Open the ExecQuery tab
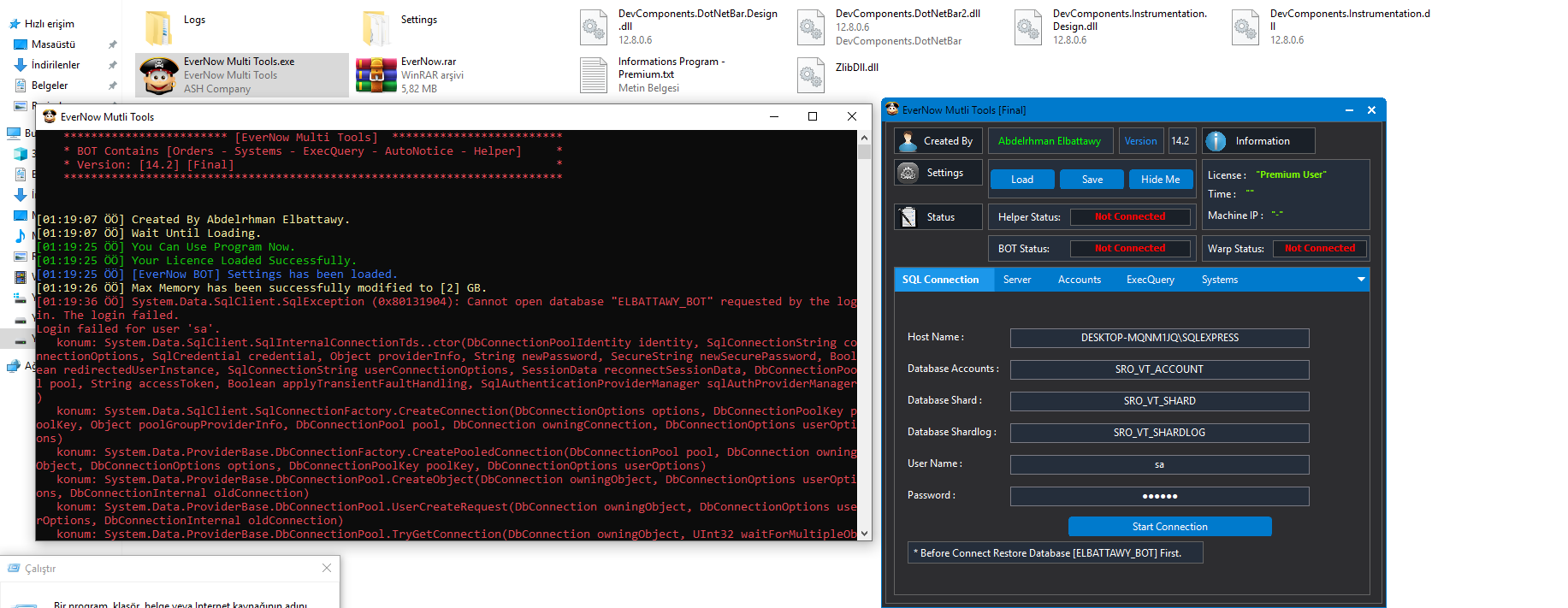The image size is (1568, 608). click(x=1151, y=280)
